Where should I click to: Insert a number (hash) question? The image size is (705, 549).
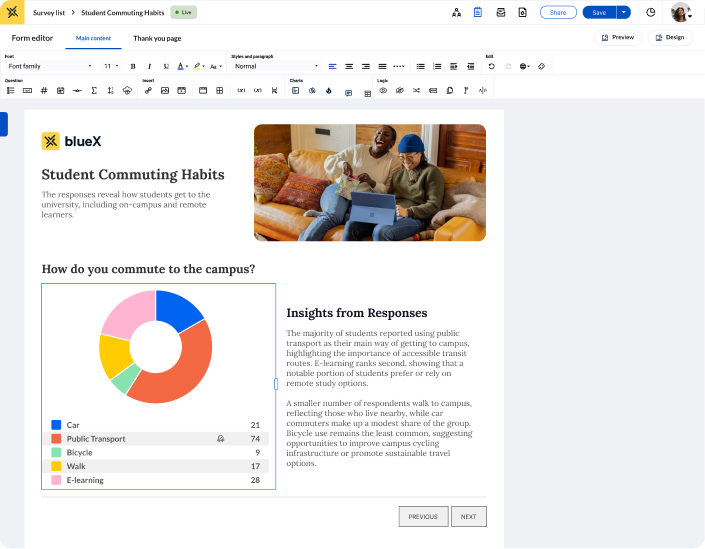click(44, 90)
